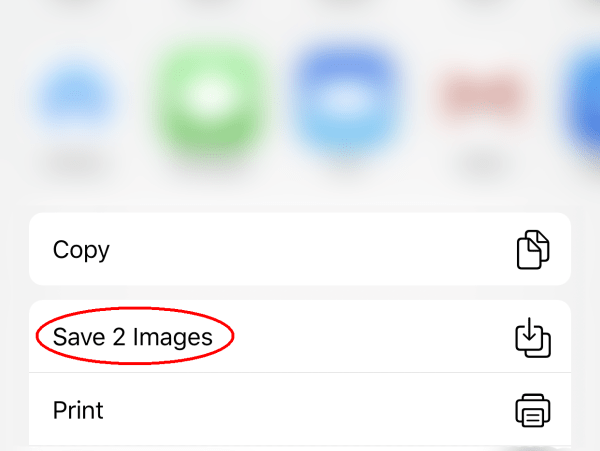
Task: Tap the partially visible row beneath Print
Action: (x=300, y=448)
